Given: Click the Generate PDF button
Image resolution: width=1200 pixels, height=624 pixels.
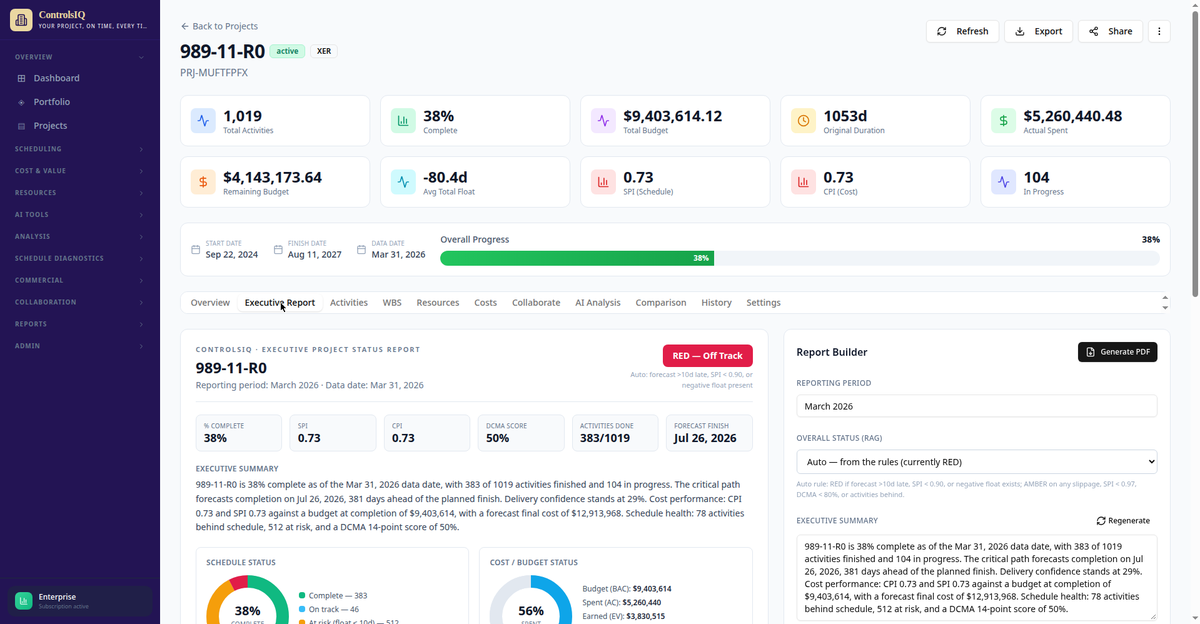Looking at the screenshot, I should 1117,352.
